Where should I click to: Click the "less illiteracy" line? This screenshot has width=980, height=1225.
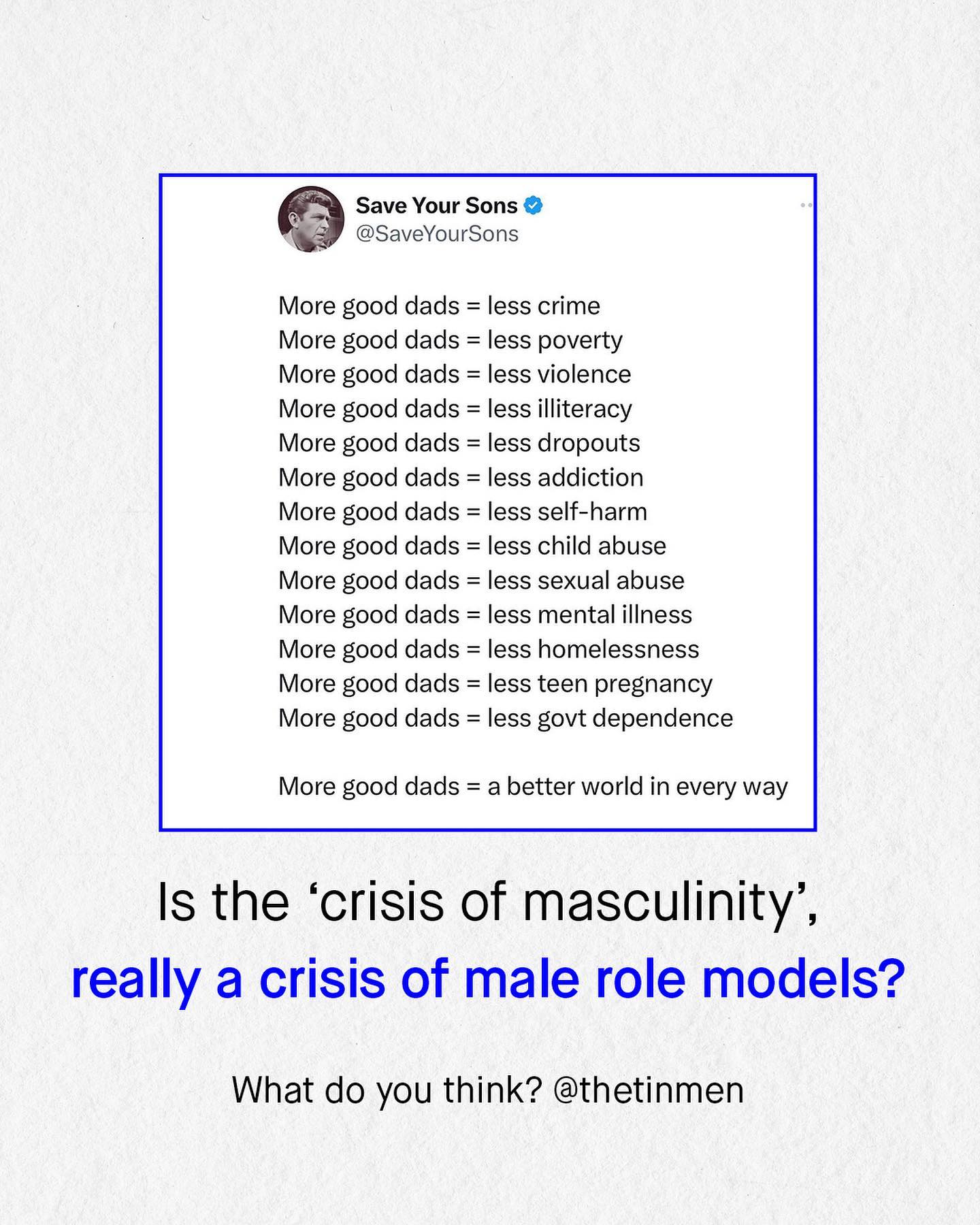(x=455, y=409)
